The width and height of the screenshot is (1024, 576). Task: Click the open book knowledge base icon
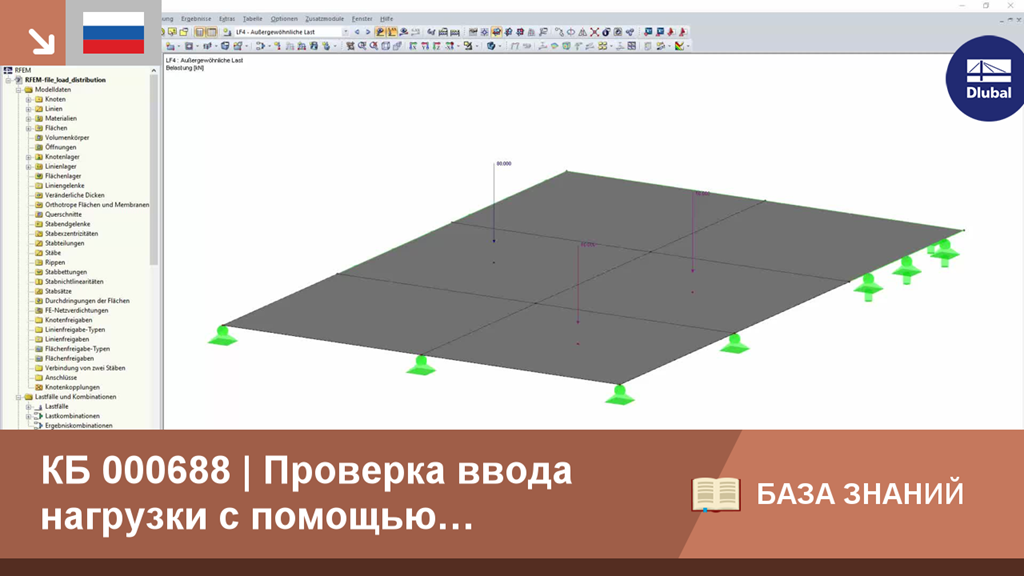point(716,494)
